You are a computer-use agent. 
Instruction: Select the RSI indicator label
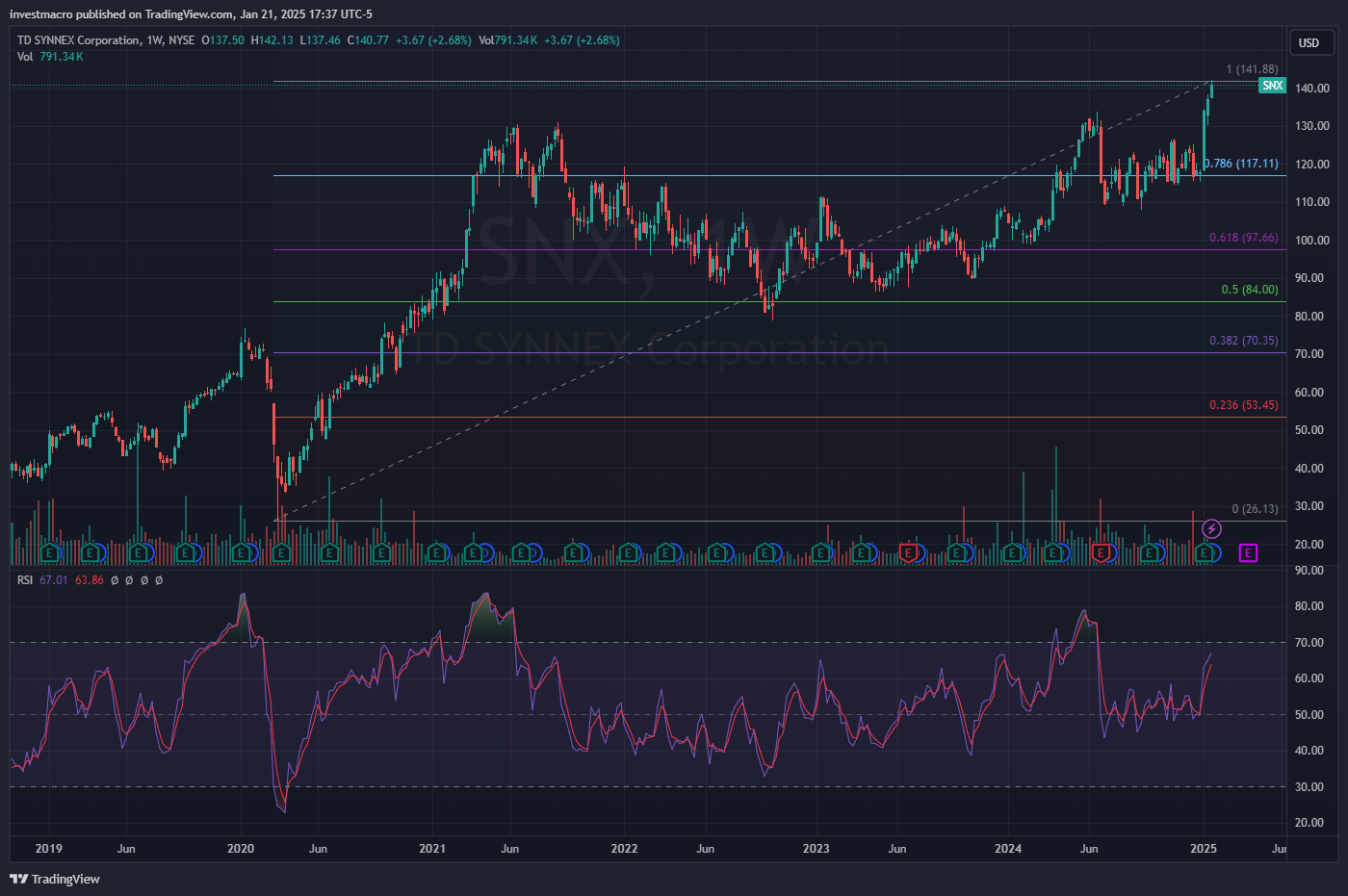pyautogui.click(x=25, y=580)
